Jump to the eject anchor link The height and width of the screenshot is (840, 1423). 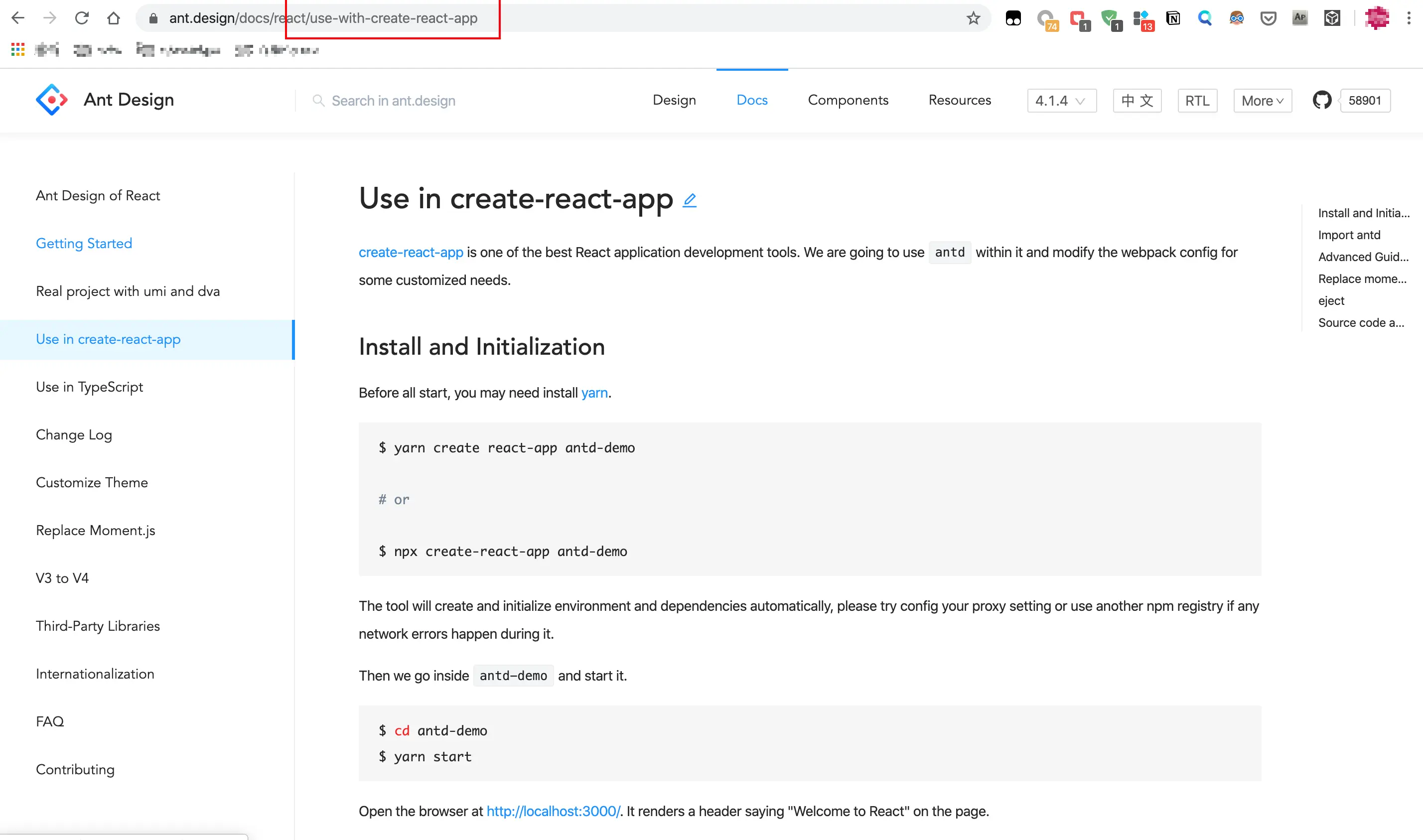[x=1331, y=300]
